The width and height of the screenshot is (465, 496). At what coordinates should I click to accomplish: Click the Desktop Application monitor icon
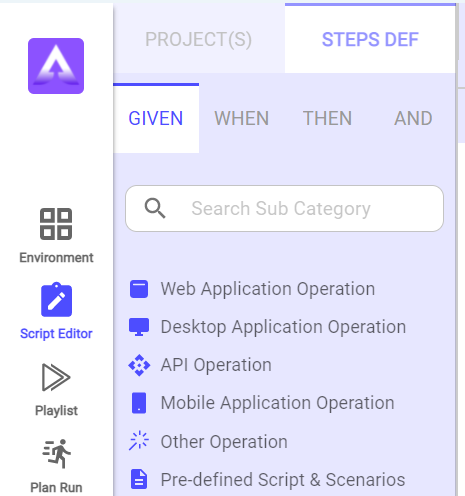[139, 327]
